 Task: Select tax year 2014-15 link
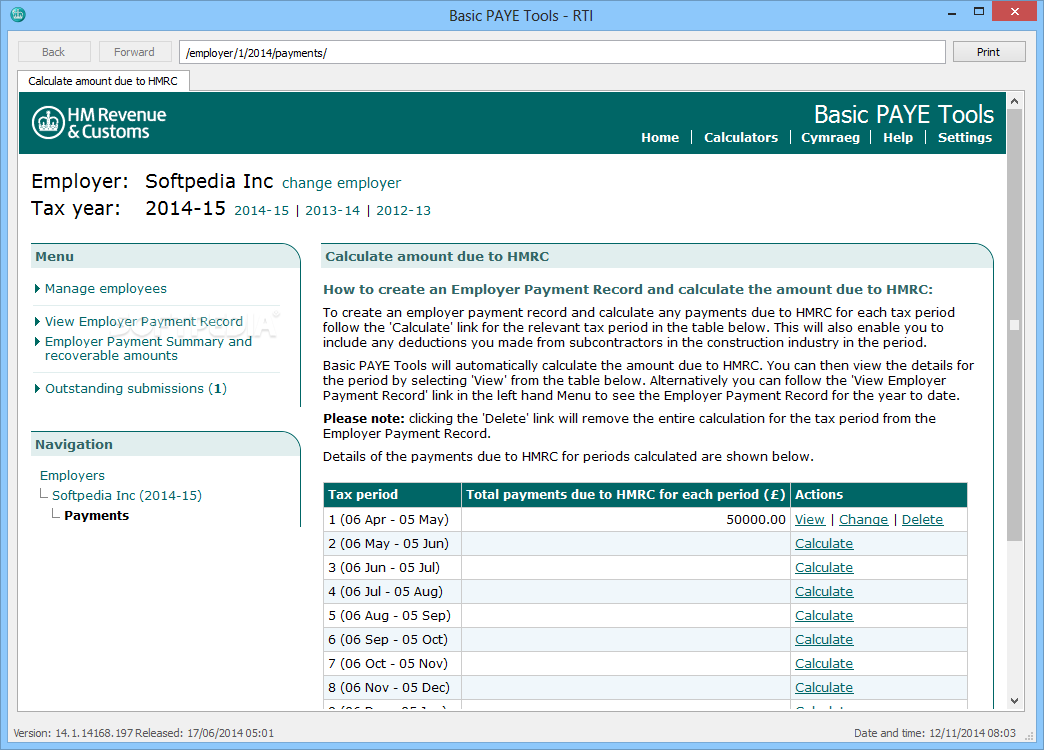262,210
